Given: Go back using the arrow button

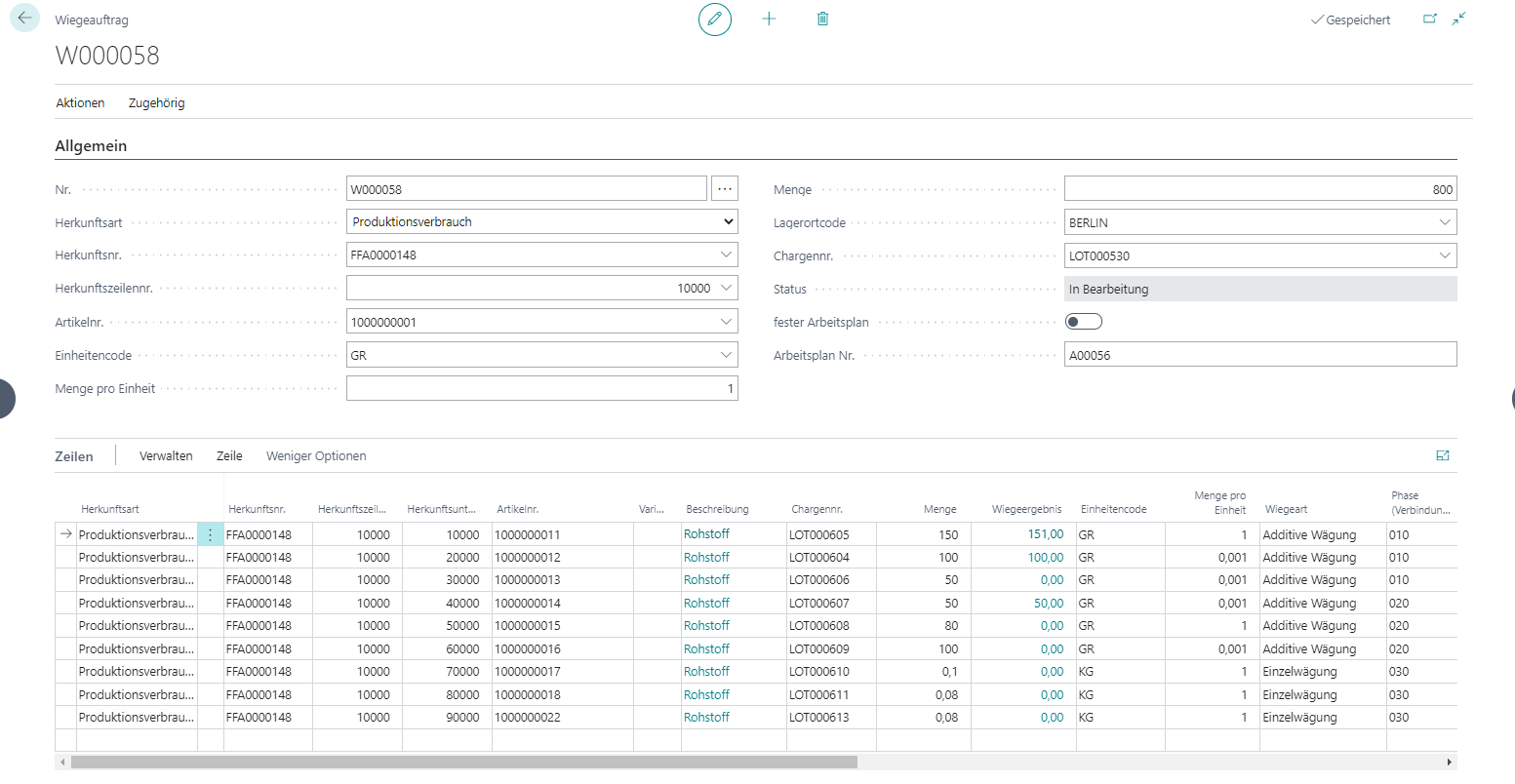Looking at the screenshot, I should point(24,19).
